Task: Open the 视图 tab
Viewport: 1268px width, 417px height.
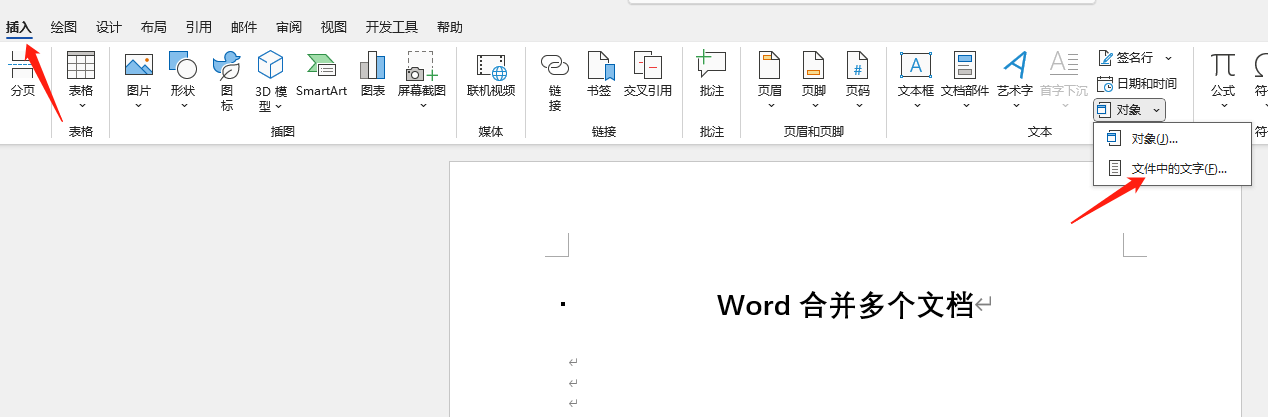Action: [334, 28]
